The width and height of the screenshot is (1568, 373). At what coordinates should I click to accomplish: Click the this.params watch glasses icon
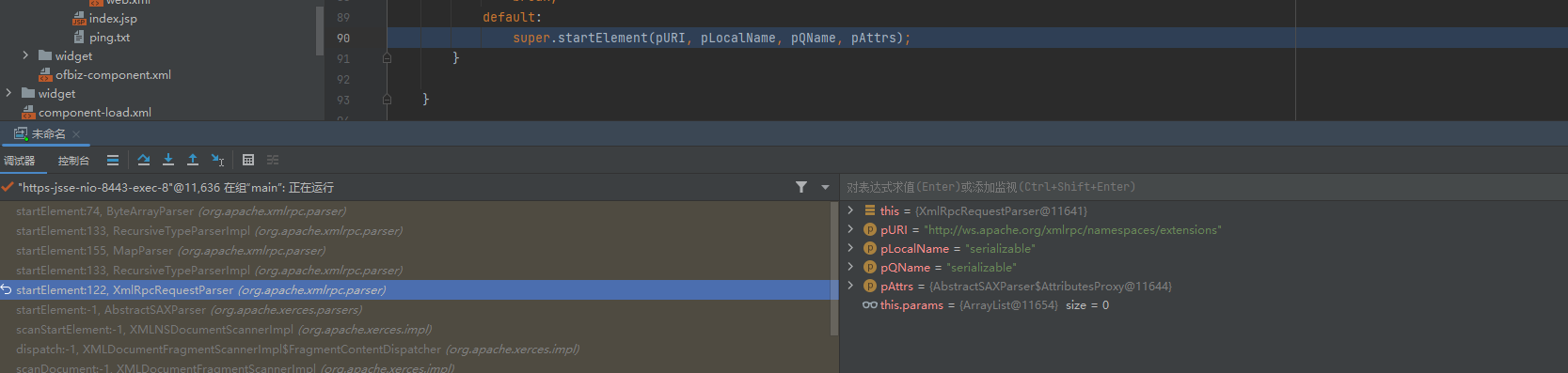click(869, 304)
